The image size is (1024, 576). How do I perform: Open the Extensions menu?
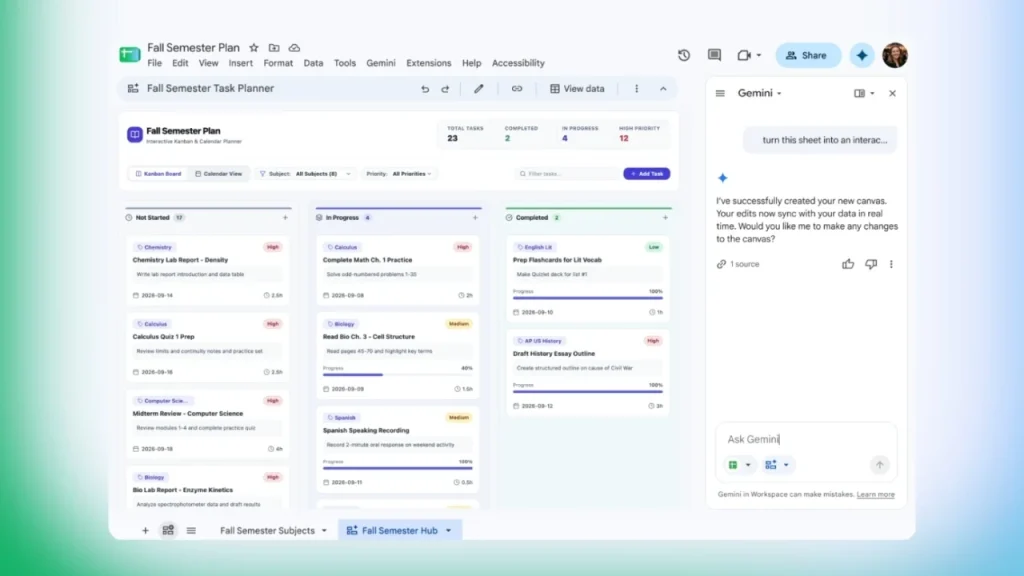pos(428,63)
